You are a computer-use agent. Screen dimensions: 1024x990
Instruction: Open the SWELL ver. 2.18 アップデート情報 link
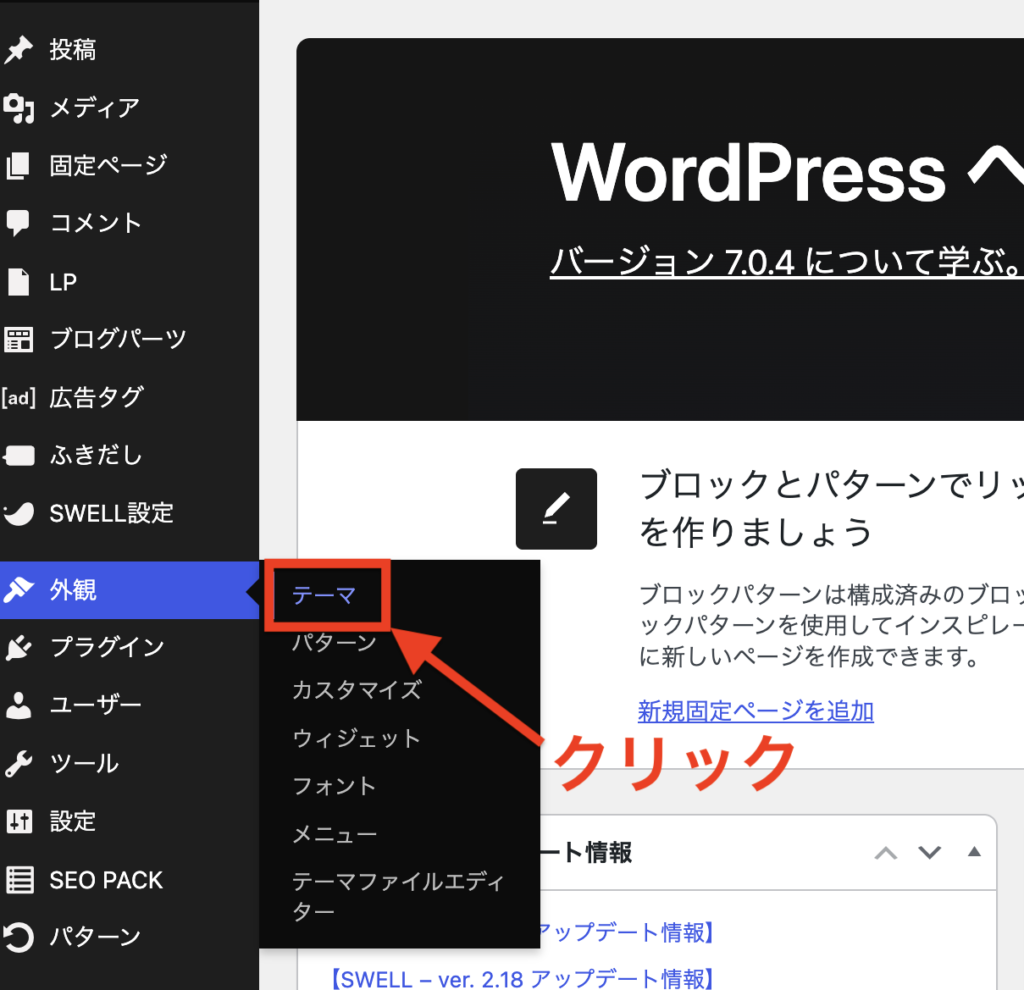(521, 979)
